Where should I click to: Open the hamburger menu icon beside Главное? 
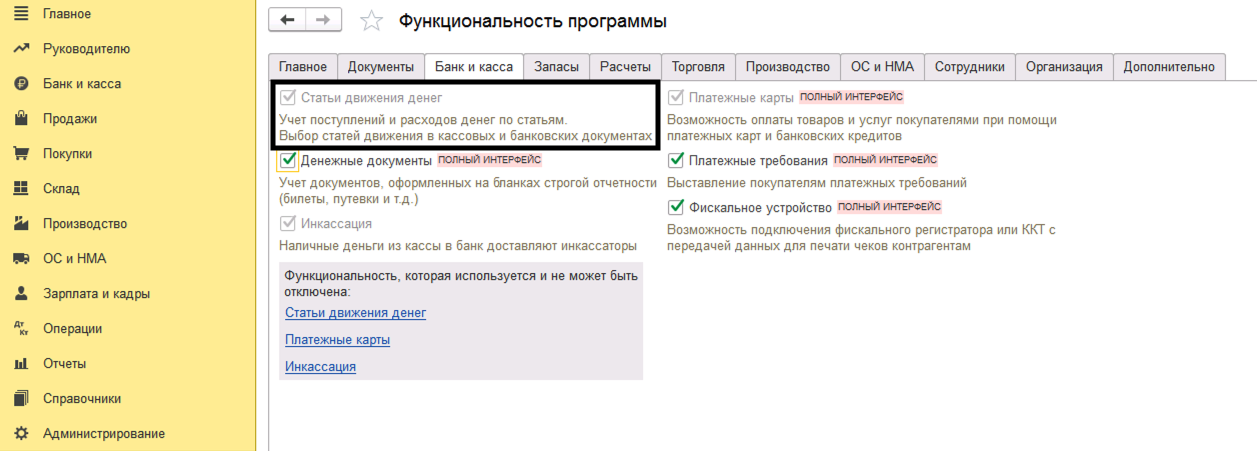pos(20,14)
